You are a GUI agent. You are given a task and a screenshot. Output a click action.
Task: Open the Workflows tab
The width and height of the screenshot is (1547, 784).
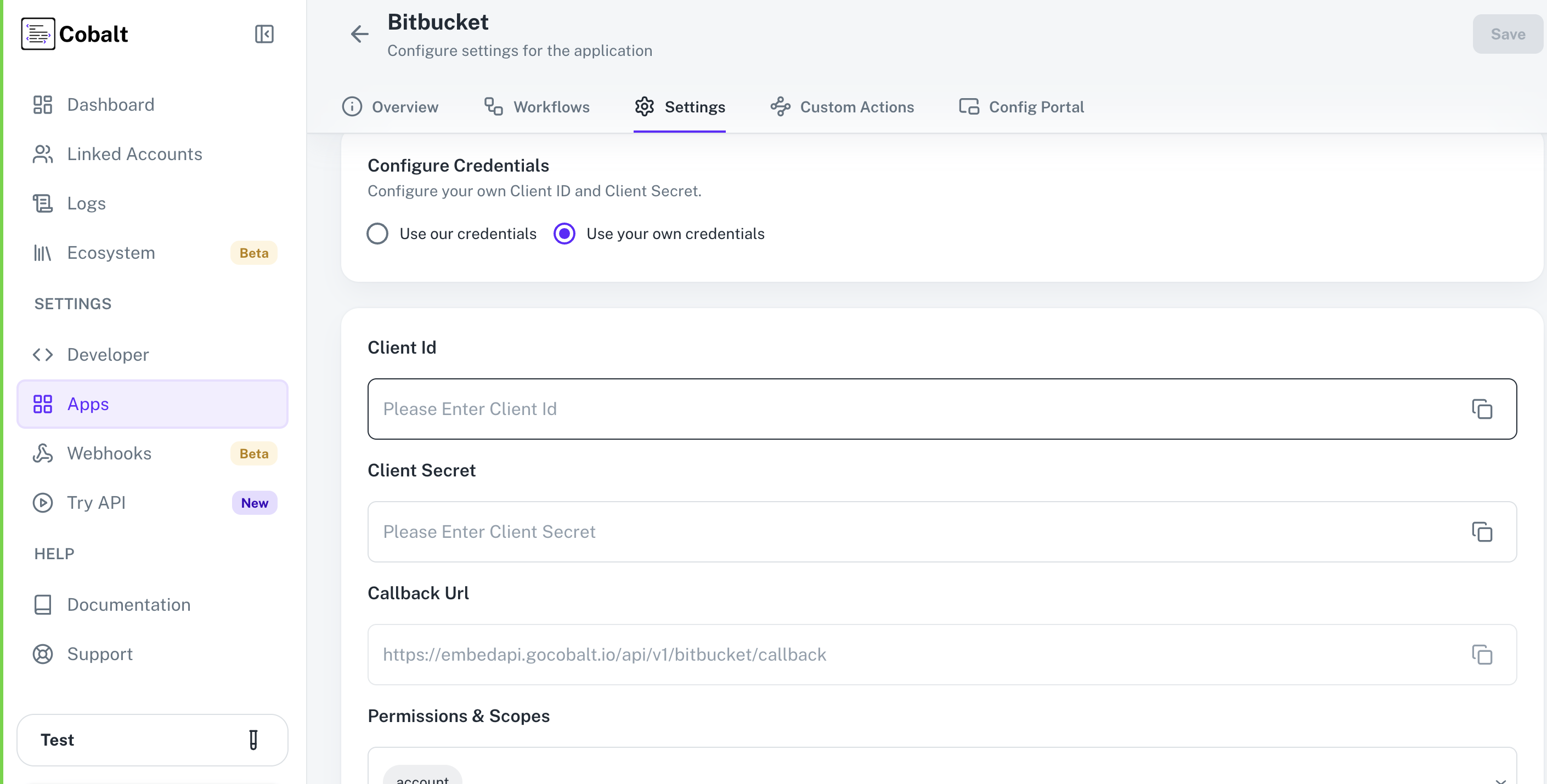(x=551, y=107)
